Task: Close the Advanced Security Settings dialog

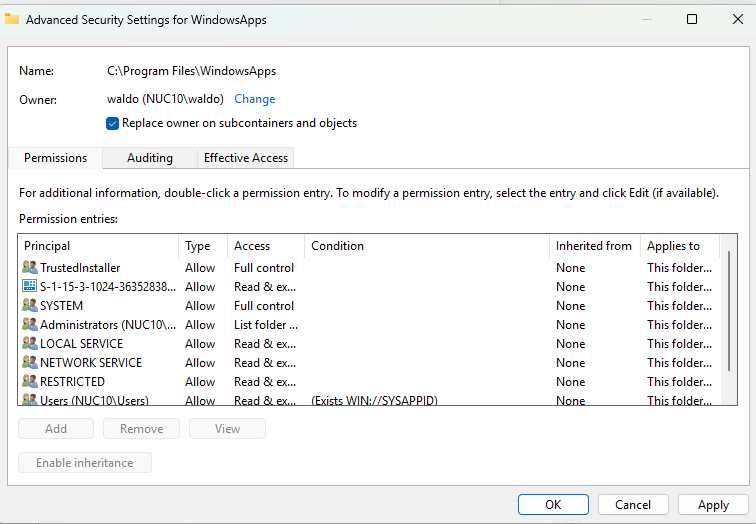Action: (738, 19)
